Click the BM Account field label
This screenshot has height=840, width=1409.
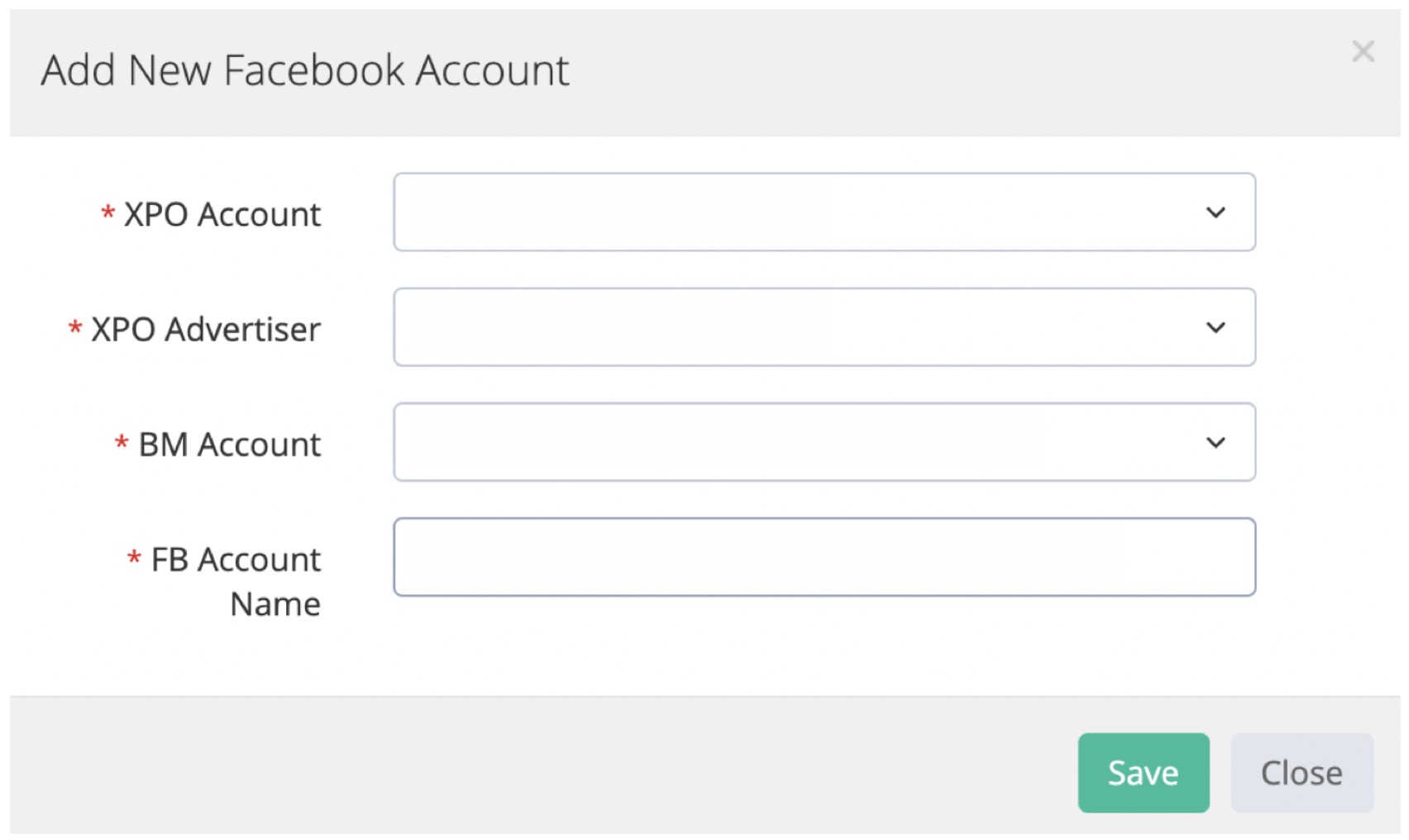coord(229,445)
